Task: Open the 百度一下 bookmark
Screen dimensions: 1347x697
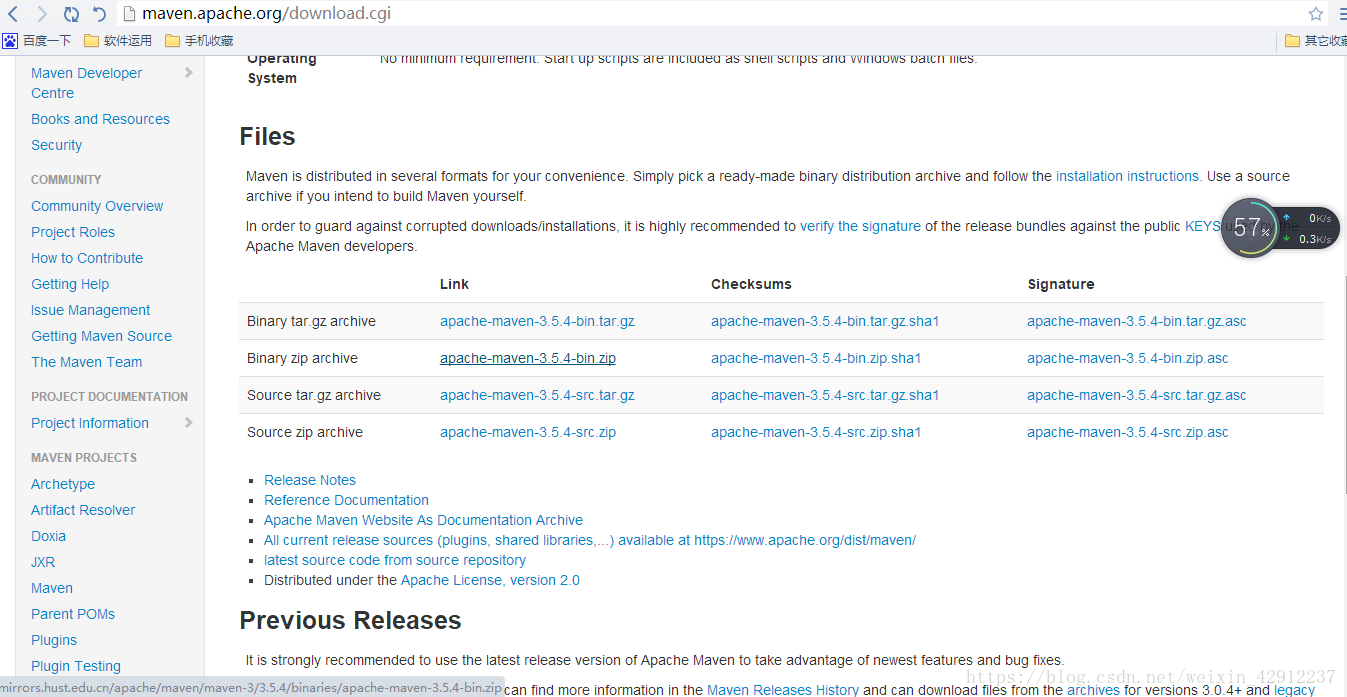Action: (x=37, y=41)
